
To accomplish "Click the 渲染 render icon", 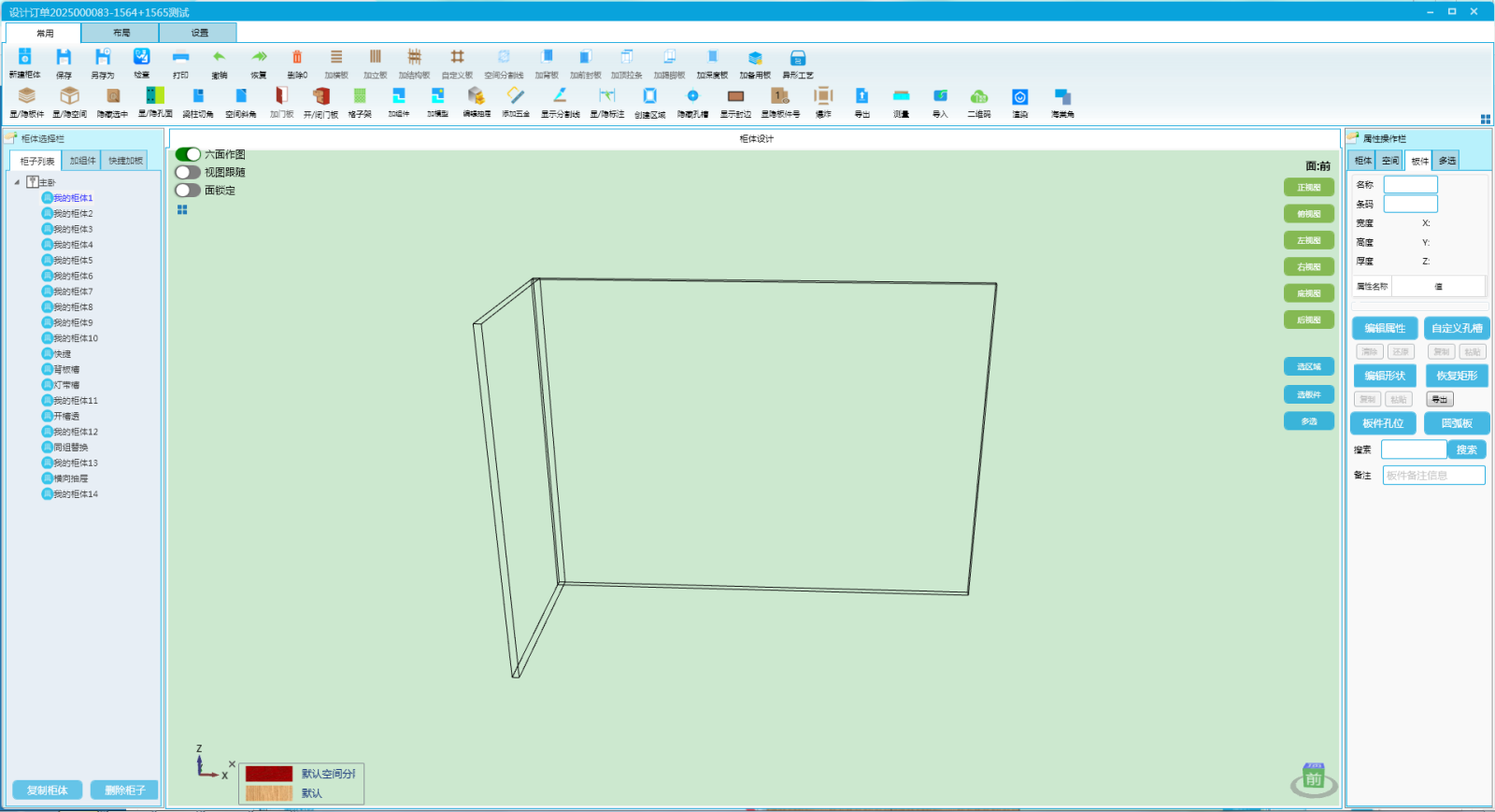I will point(1020,96).
